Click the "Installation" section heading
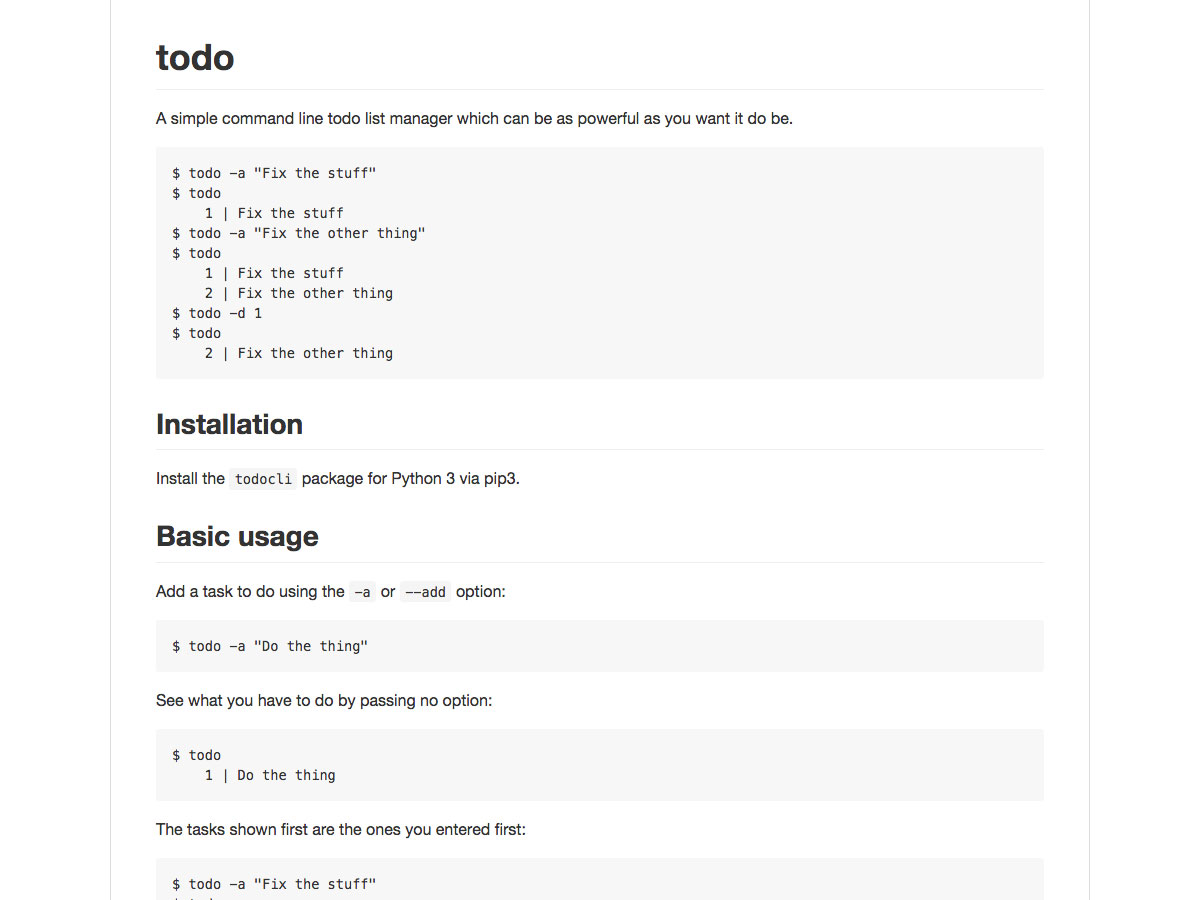 [229, 424]
